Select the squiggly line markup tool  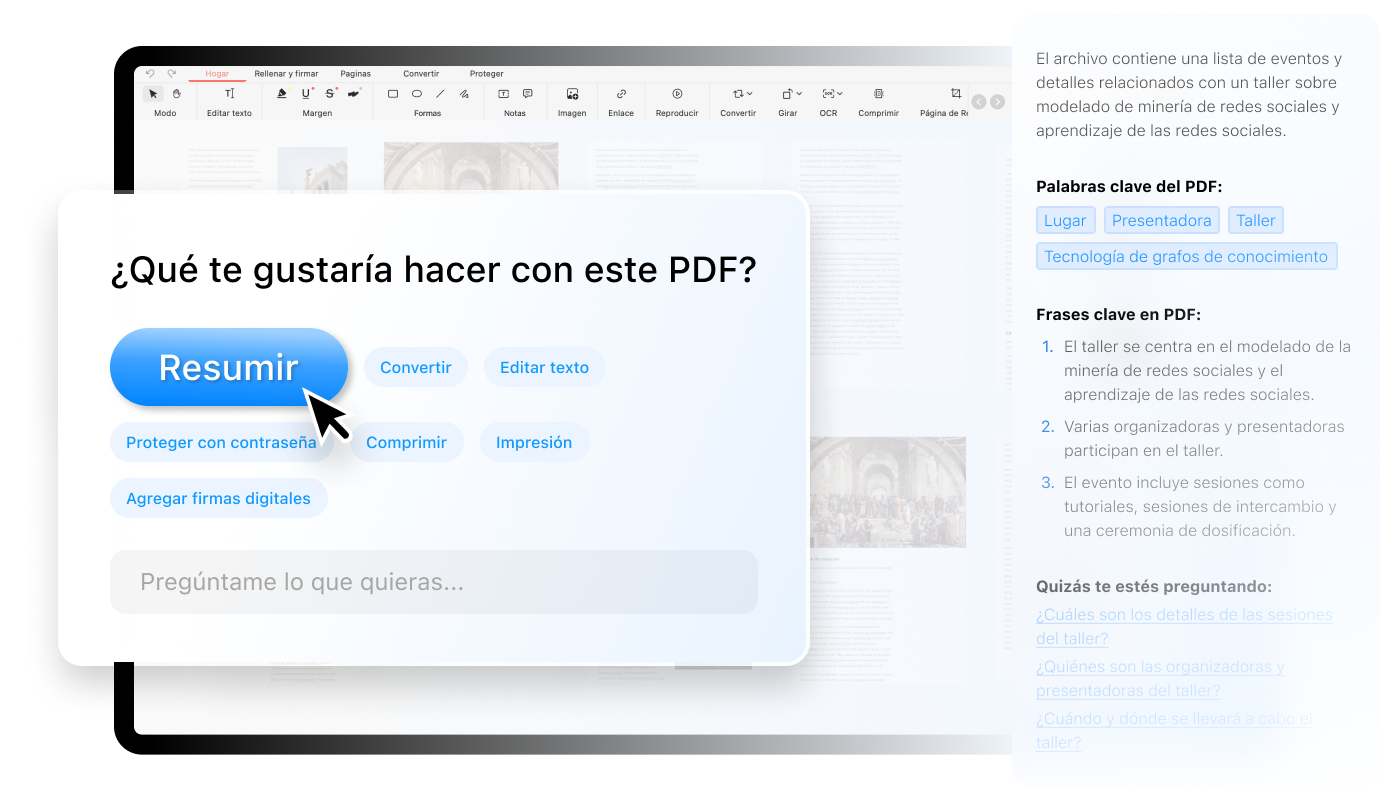point(354,94)
